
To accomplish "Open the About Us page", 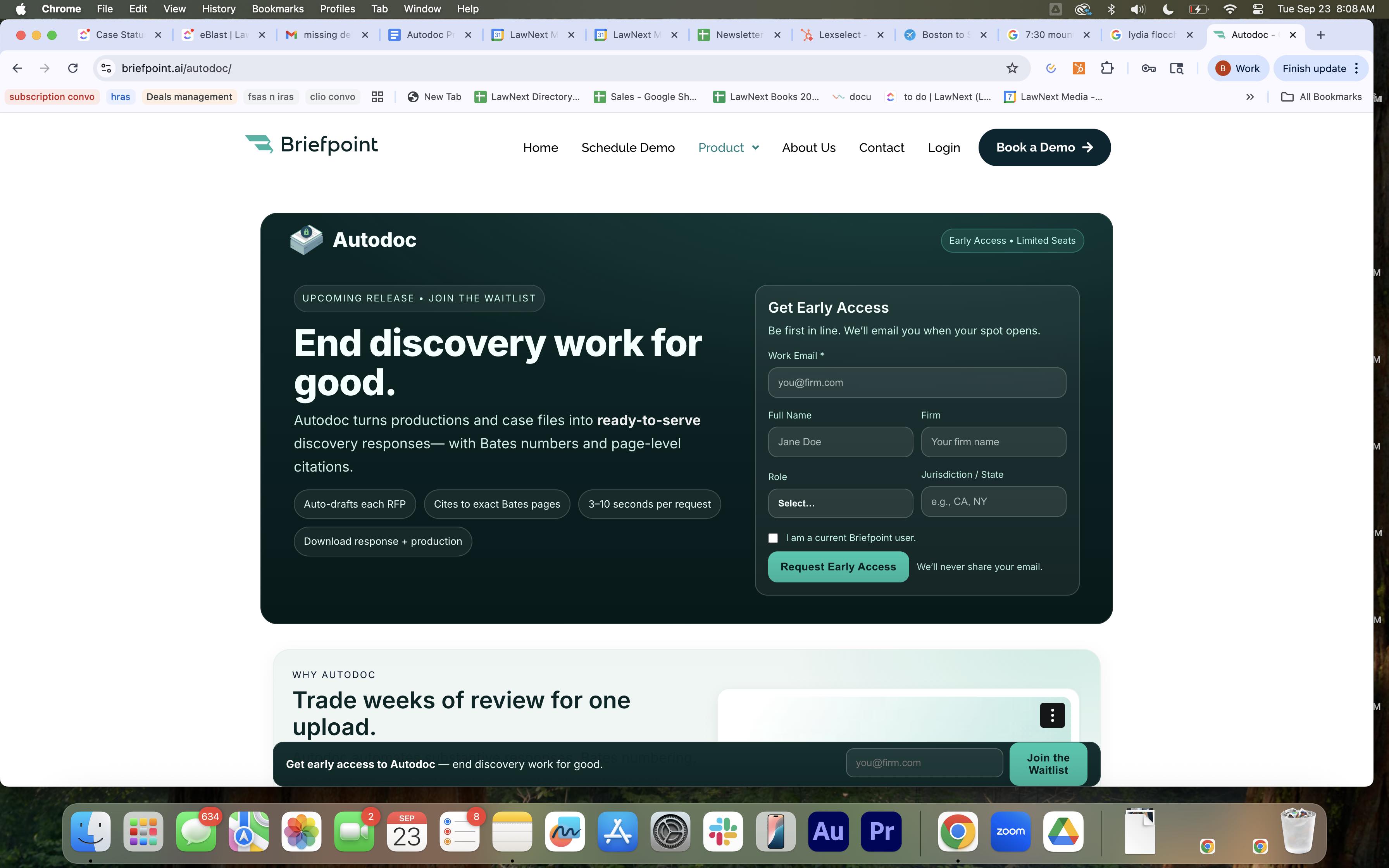I will click(x=809, y=148).
